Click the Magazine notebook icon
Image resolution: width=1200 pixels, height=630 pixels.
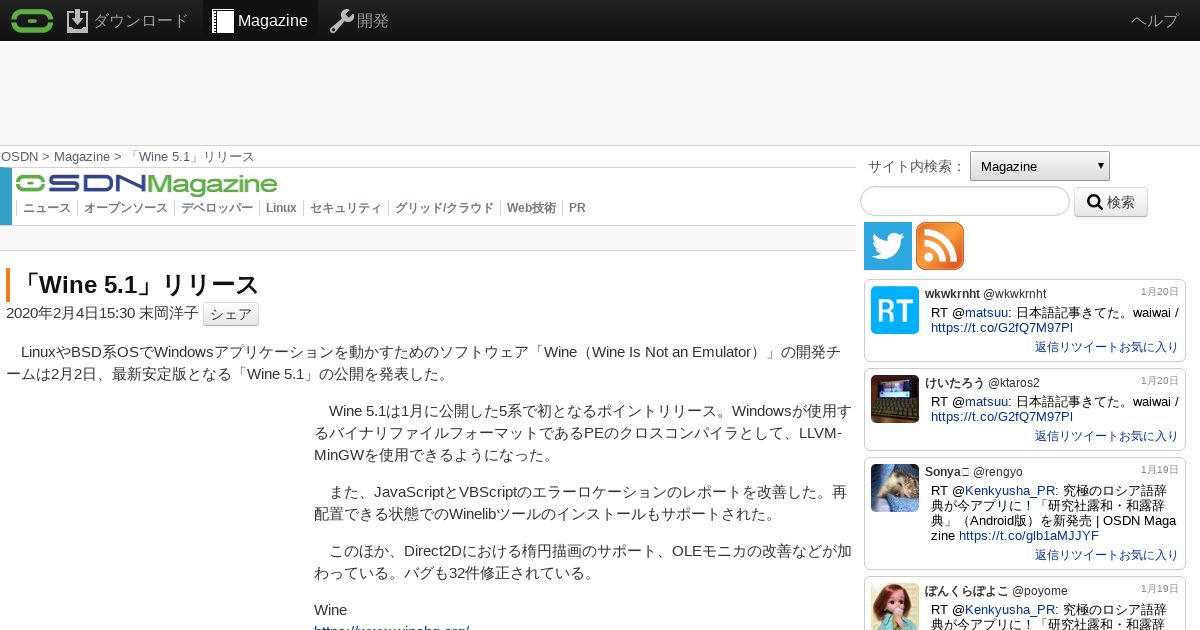223,20
